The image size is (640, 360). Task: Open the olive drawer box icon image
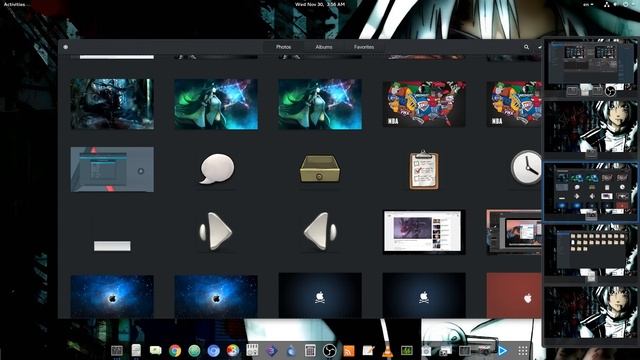click(x=320, y=168)
